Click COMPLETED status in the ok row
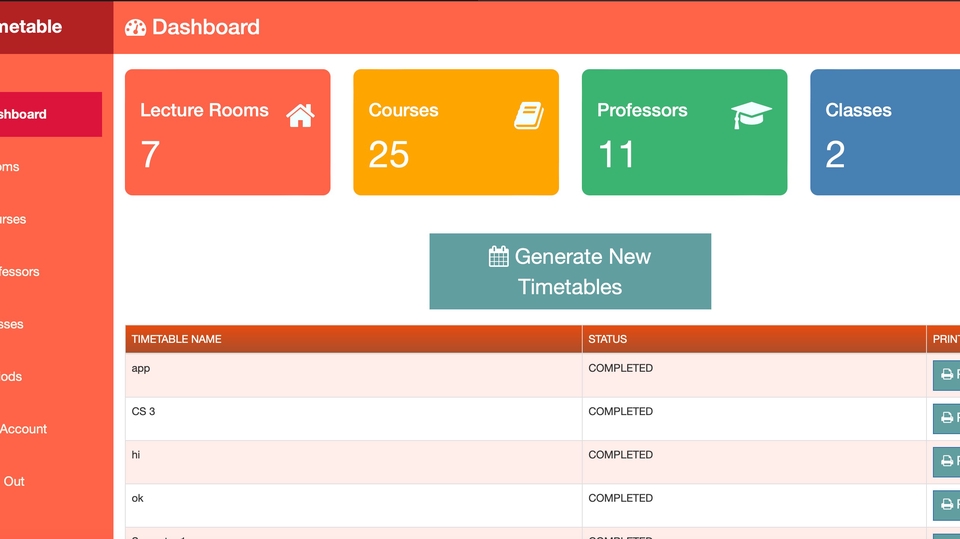Image resolution: width=960 pixels, height=539 pixels. click(x=620, y=499)
